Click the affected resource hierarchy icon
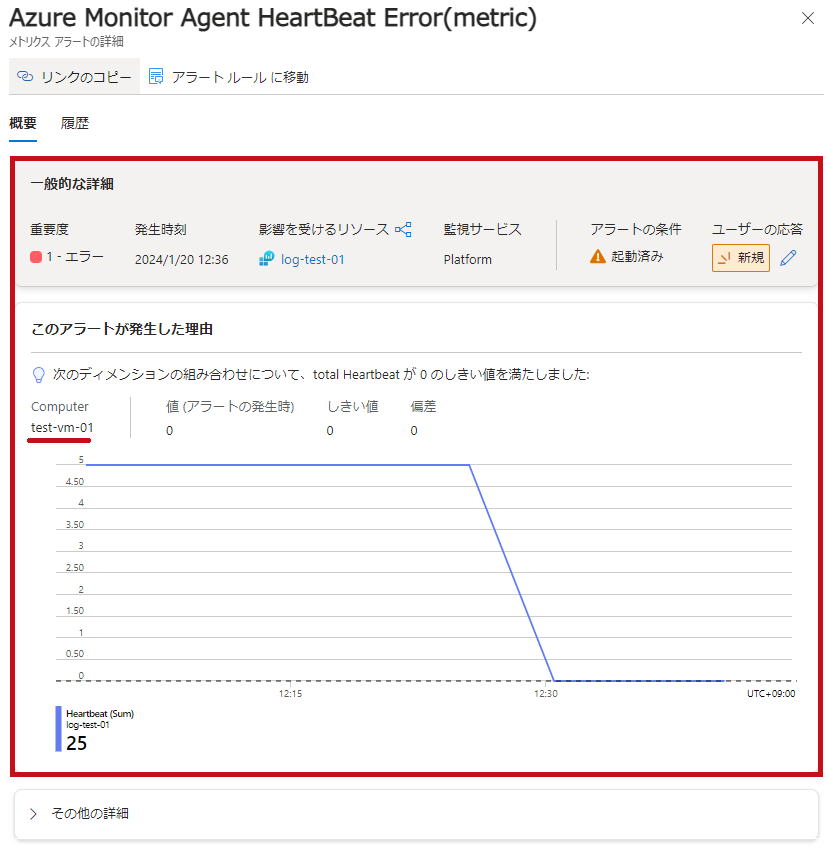 click(x=403, y=230)
